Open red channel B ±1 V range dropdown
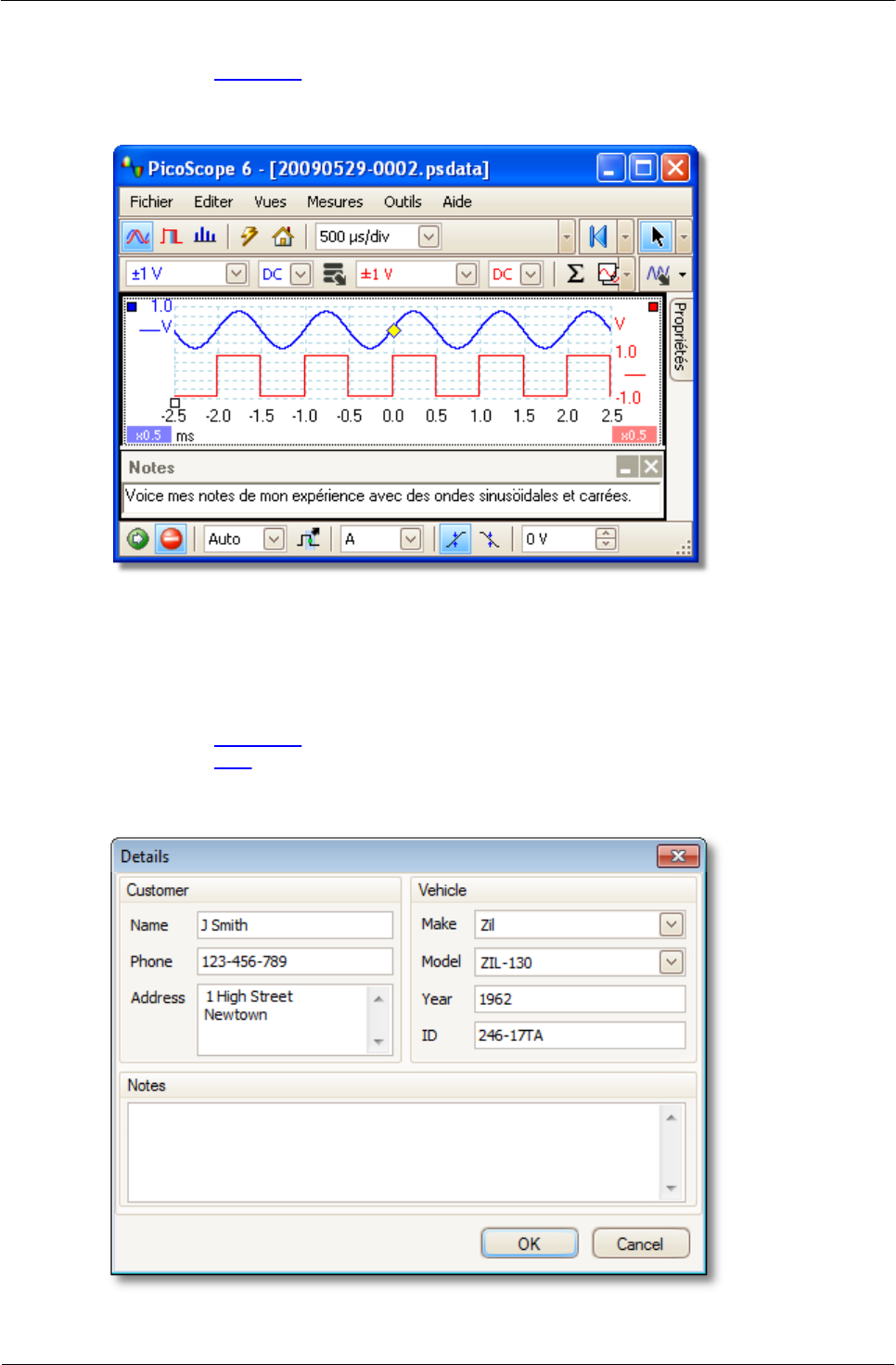This screenshot has height=1365, width=896. pos(467,274)
